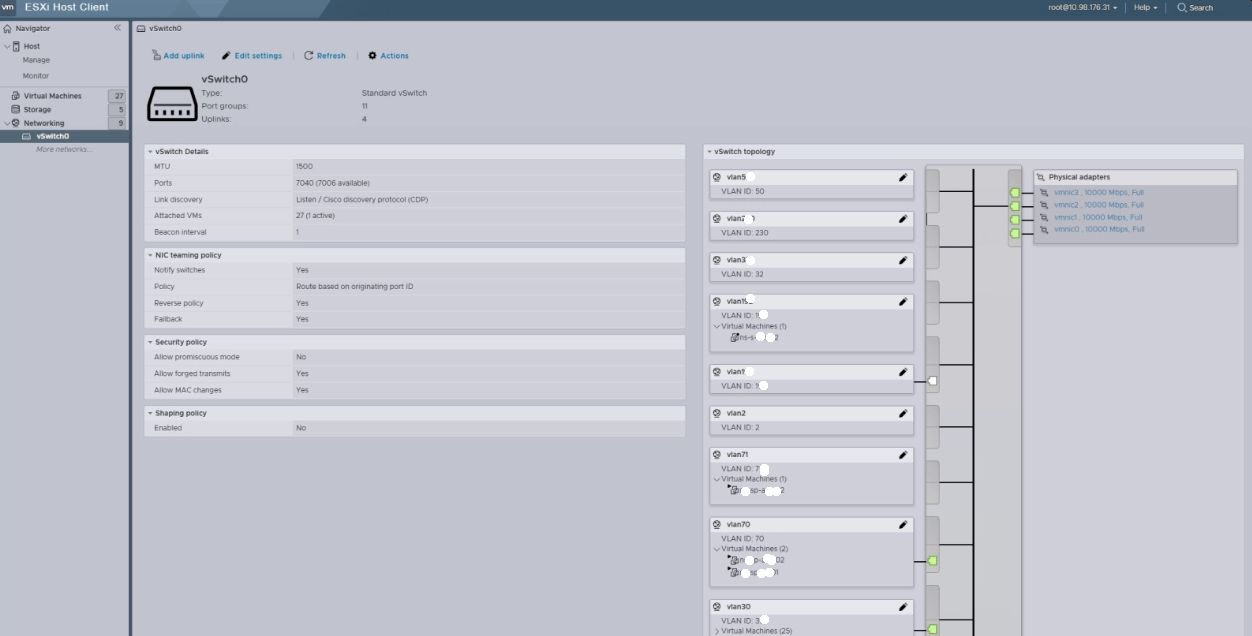Image resolution: width=1252 pixels, height=636 pixels.
Task: Edit the vlan2 port group pencil icon
Action: pos(903,413)
